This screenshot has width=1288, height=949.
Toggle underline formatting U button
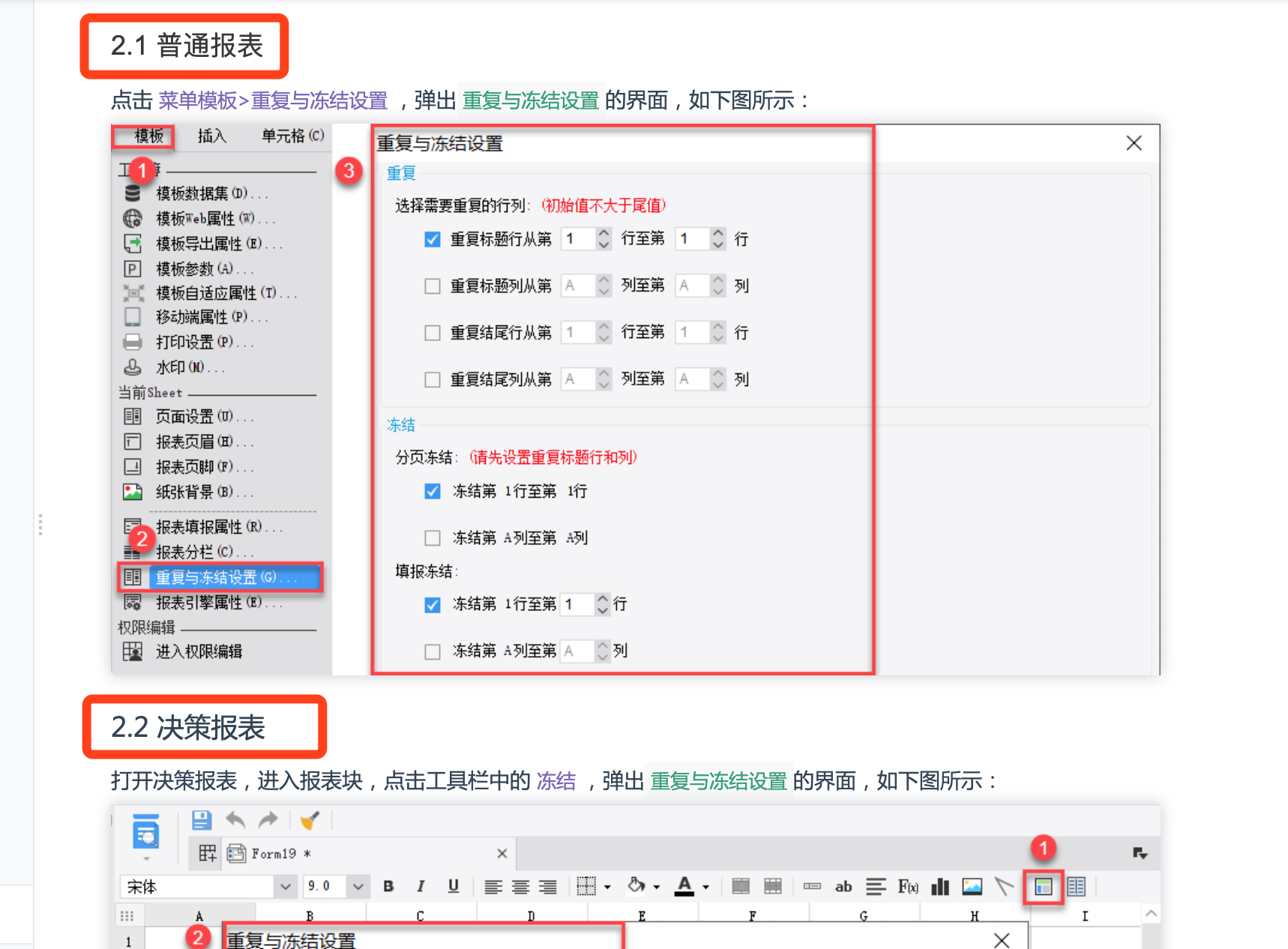pos(453,887)
